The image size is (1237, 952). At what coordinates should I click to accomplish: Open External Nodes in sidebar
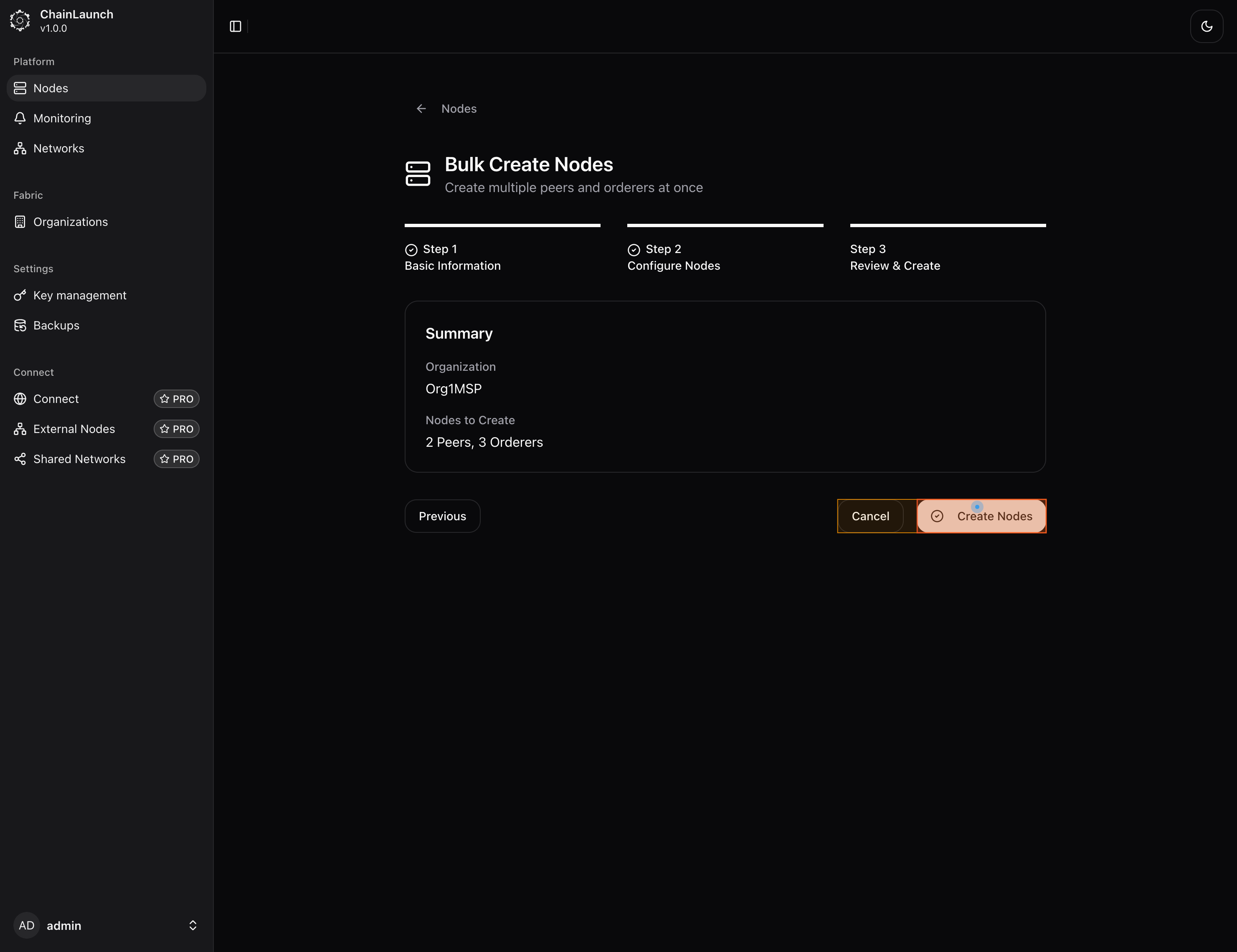[74, 429]
